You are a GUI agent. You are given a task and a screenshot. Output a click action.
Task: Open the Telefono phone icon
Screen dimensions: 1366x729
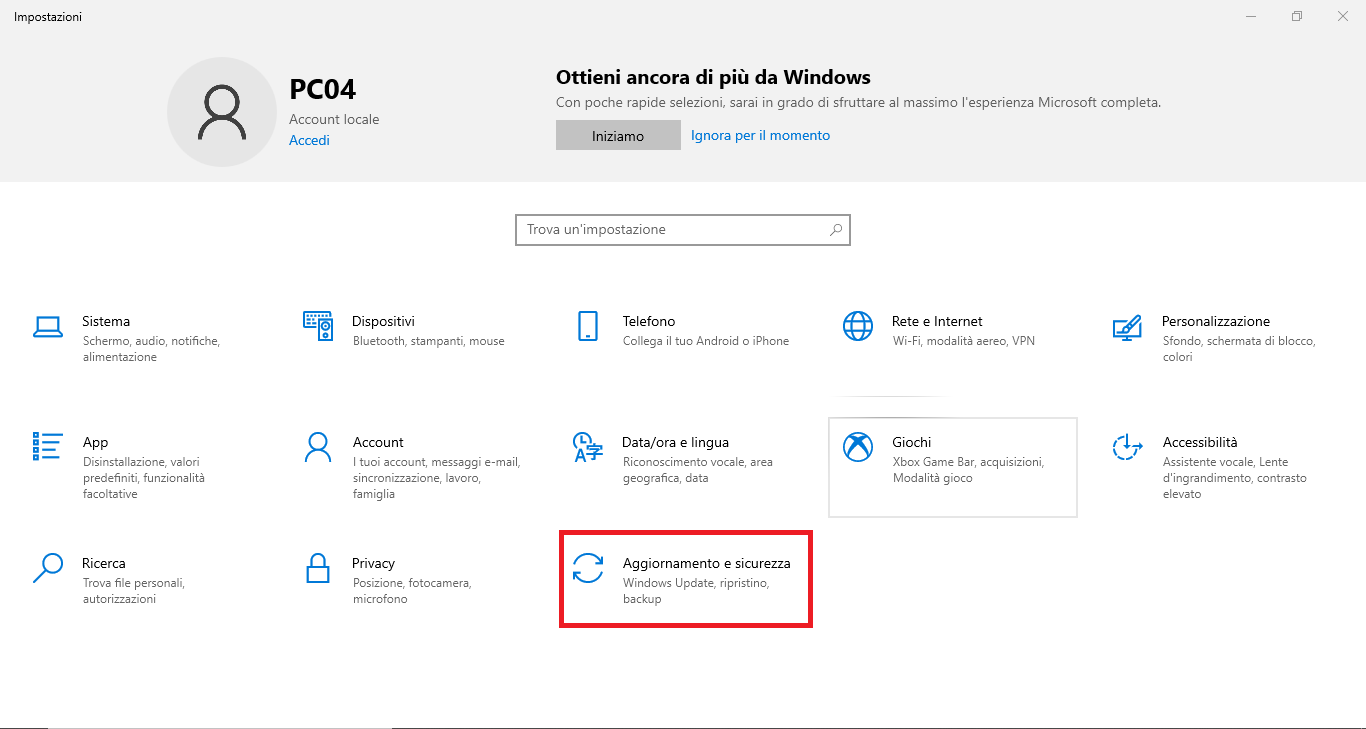pos(588,326)
